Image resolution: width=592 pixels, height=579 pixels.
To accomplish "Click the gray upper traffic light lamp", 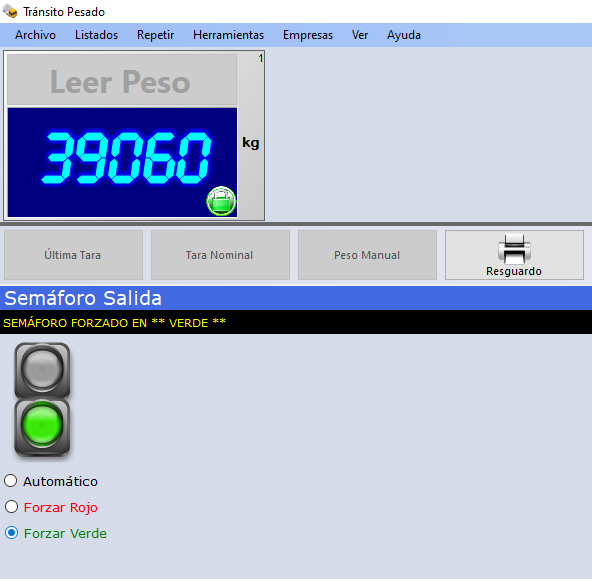I will 42,369.
